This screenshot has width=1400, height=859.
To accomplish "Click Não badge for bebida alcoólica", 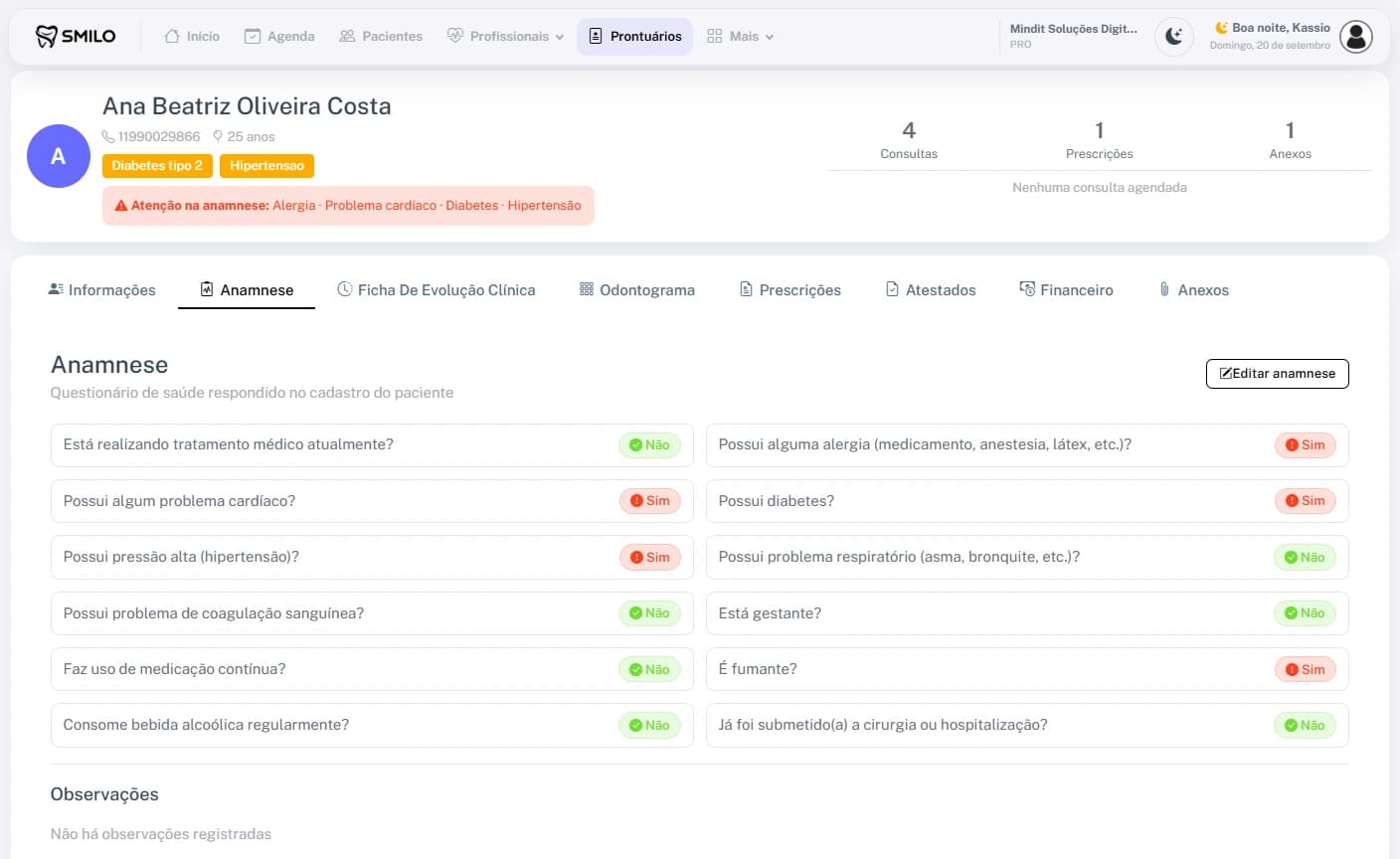I will coord(649,726).
